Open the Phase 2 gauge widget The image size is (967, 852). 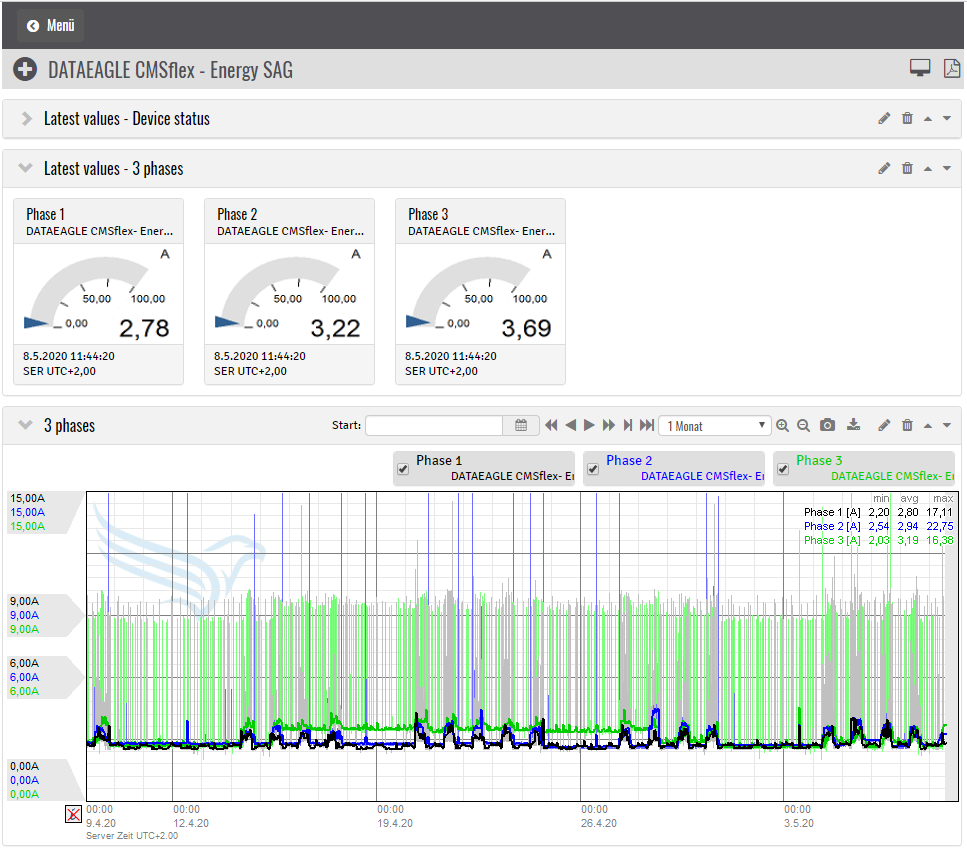pyautogui.click(x=289, y=292)
